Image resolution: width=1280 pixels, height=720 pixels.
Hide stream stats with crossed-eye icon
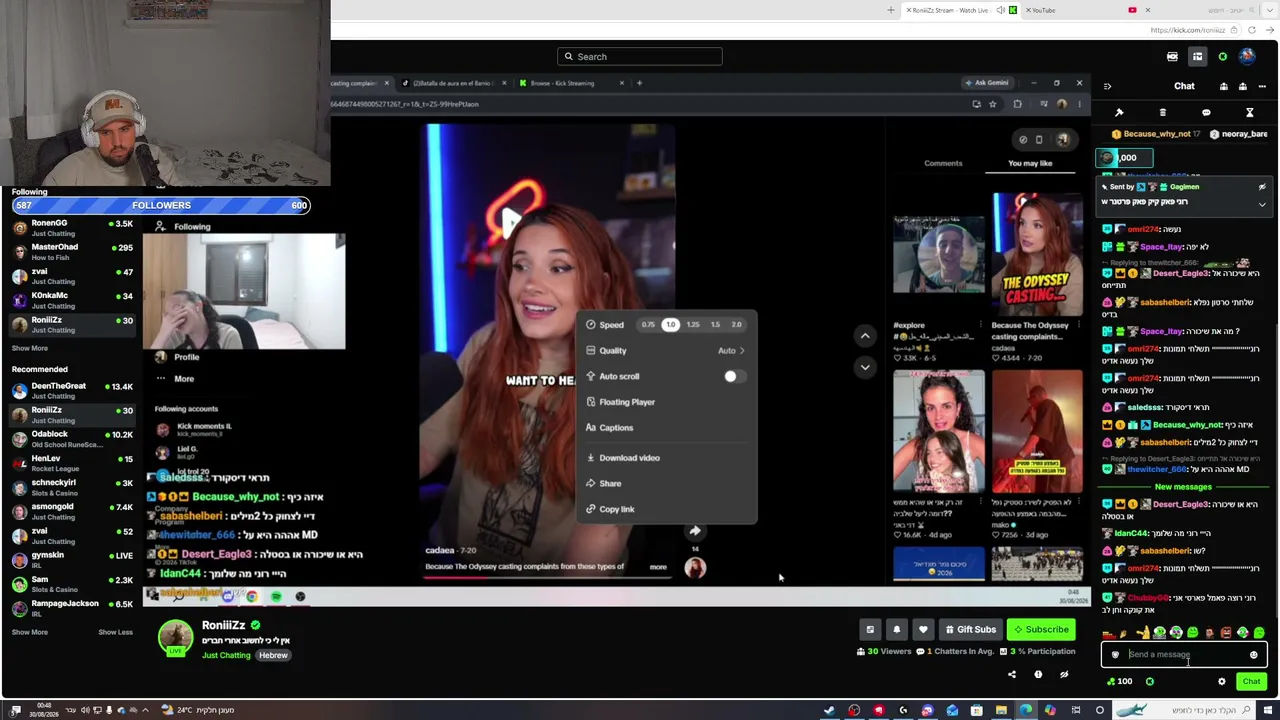(x=1064, y=675)
